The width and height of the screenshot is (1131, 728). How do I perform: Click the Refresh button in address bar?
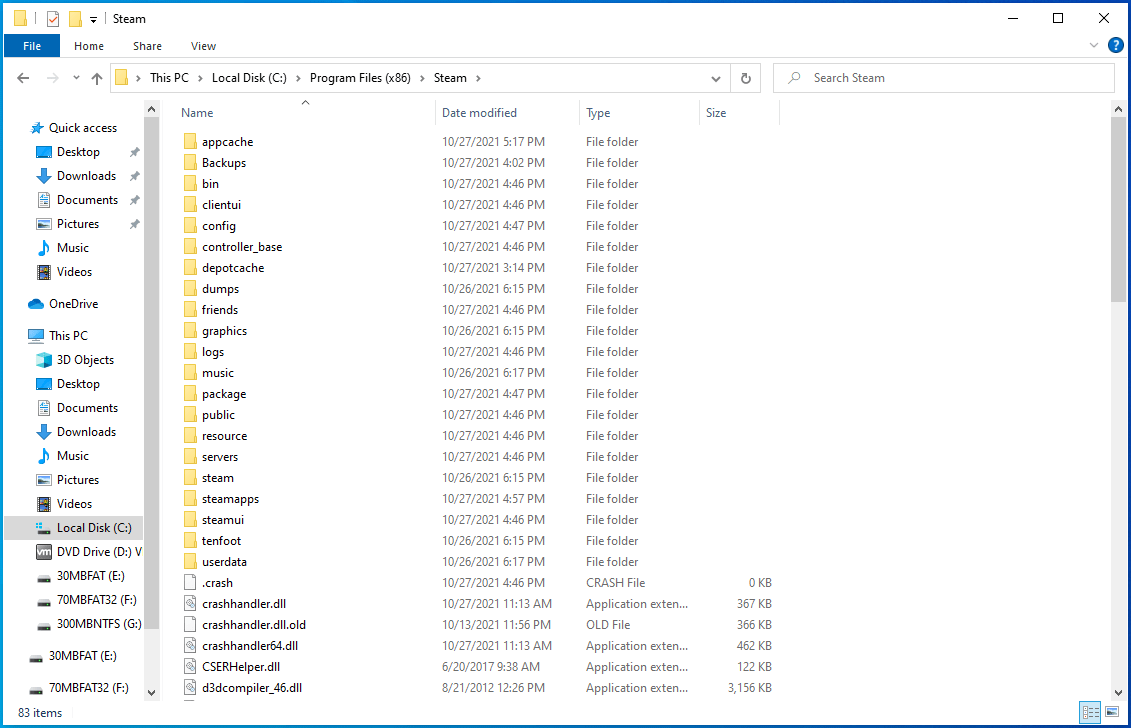[x=745, y=78]
